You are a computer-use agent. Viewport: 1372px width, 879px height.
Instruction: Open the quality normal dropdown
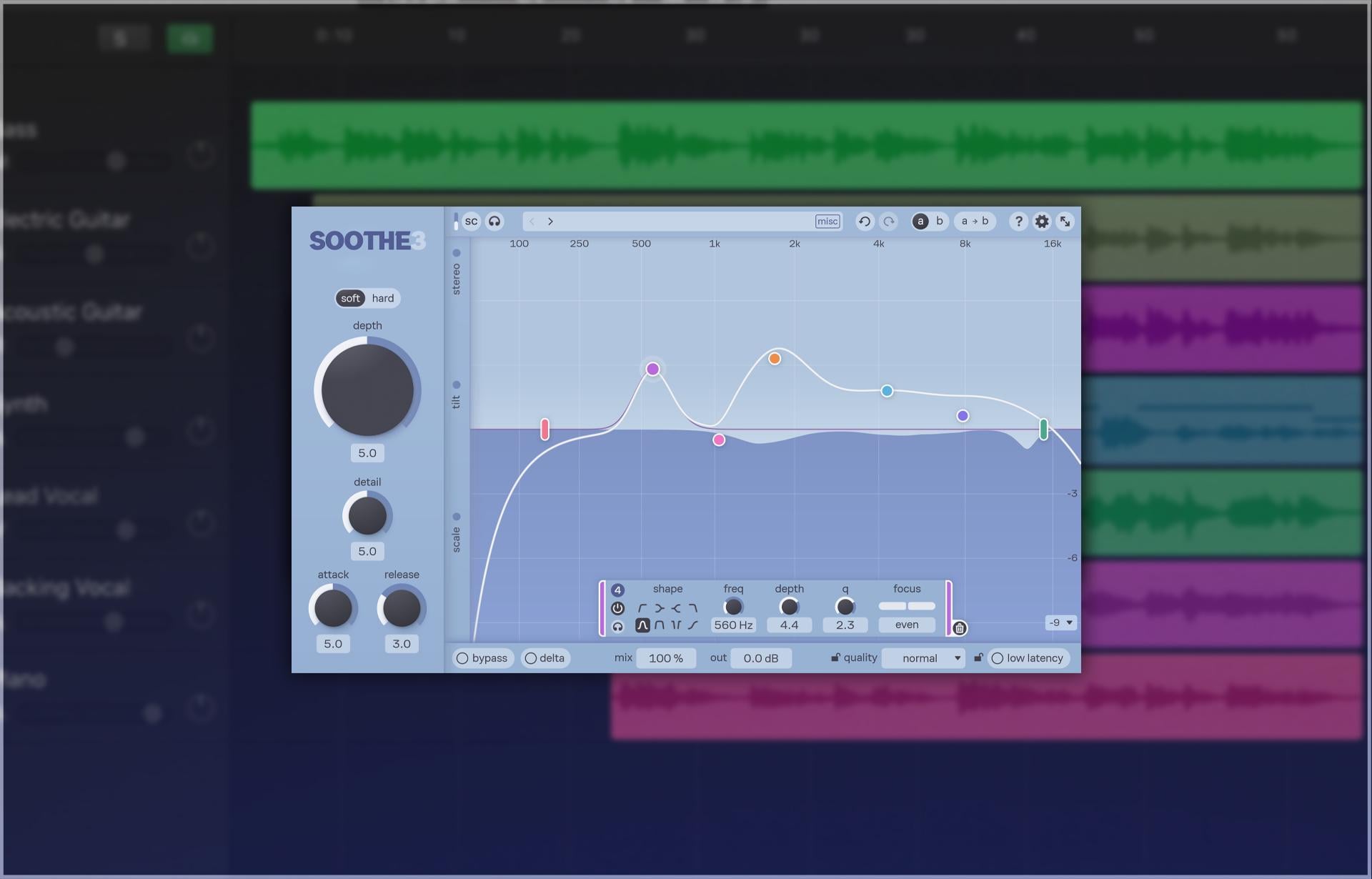click(923, 658)
